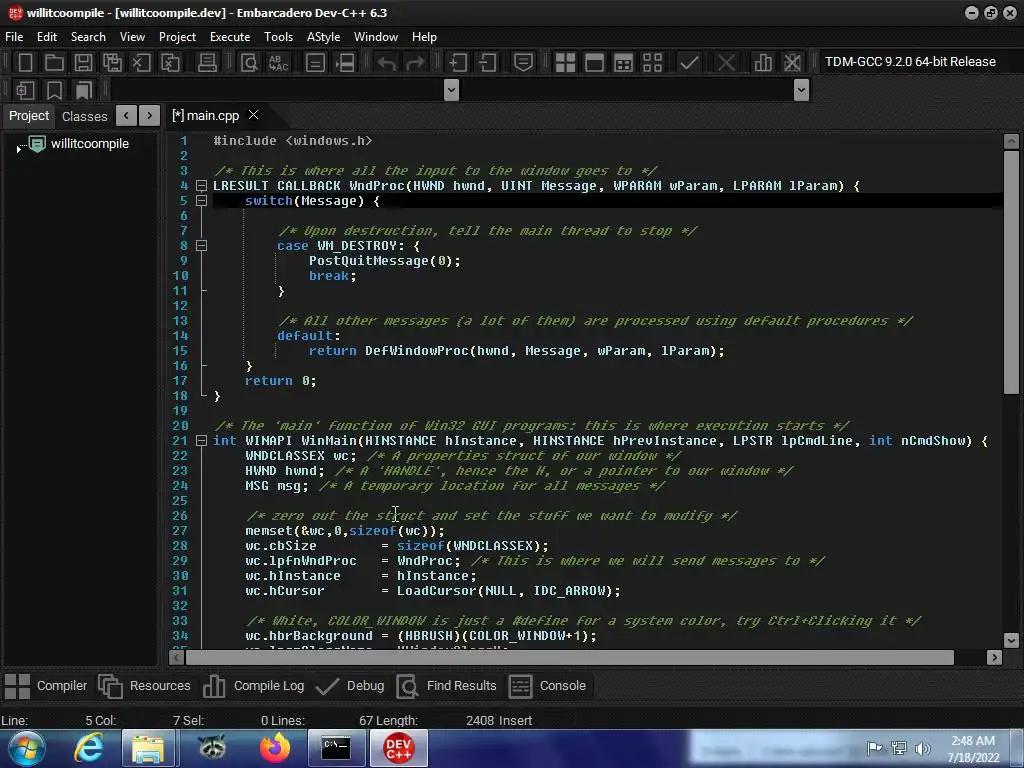Click the Insert toolbar icon in second row
The image size is (1024, 768).
(25, 90)
